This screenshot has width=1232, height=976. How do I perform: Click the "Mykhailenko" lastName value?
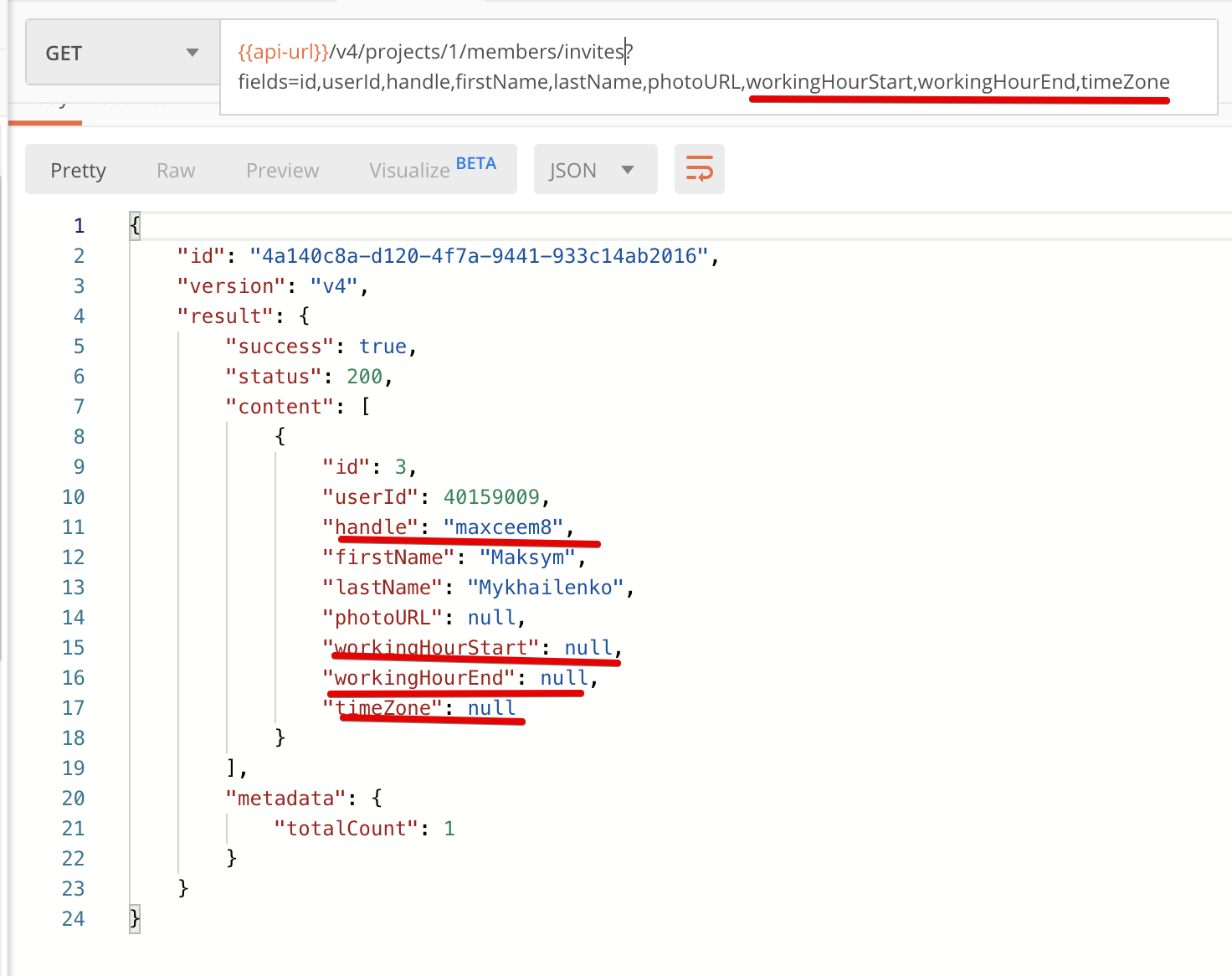pos(546,588)
